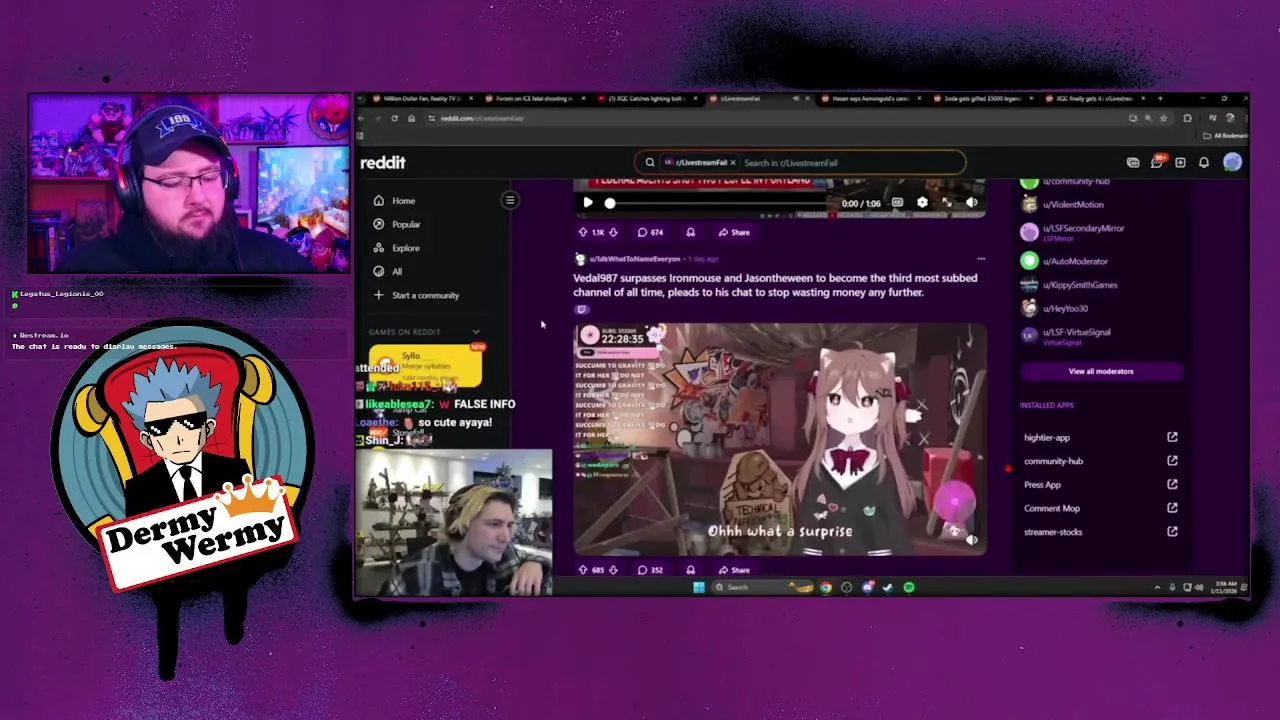Open the Syllo game card
1280x720 pixels.
(426, 365)
